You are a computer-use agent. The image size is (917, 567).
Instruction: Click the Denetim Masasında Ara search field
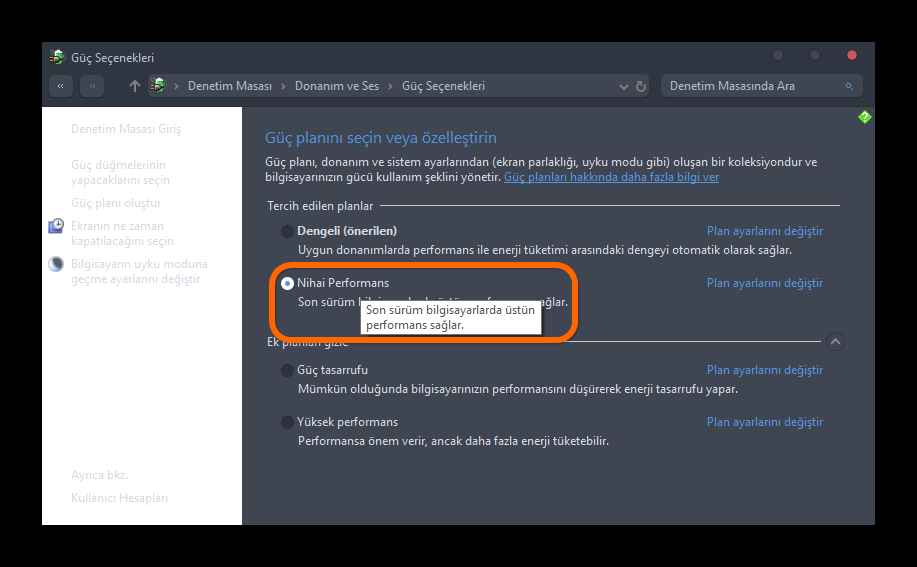(x=761, y=86)
